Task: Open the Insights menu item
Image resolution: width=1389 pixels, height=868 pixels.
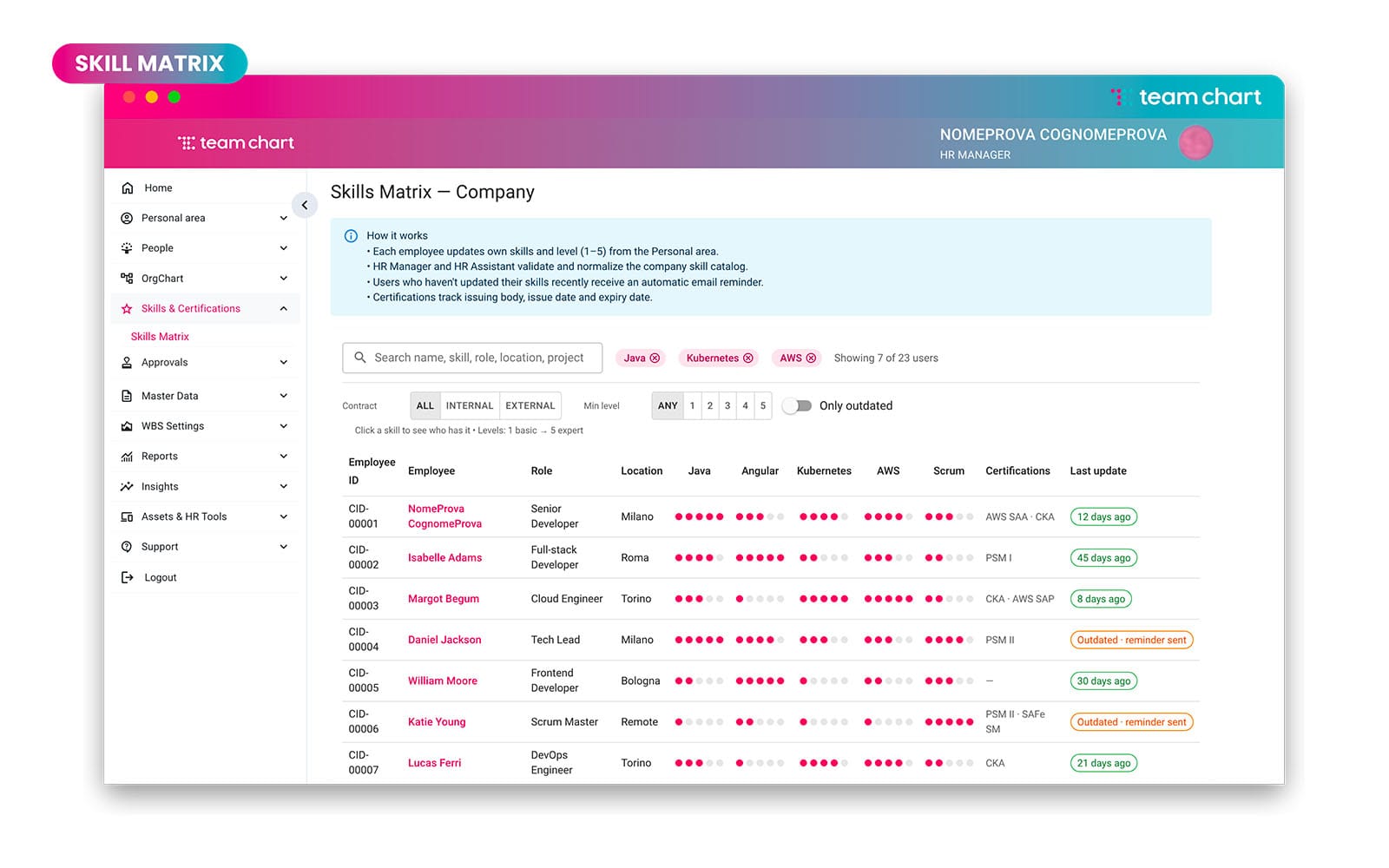Action: click(205, 487)
